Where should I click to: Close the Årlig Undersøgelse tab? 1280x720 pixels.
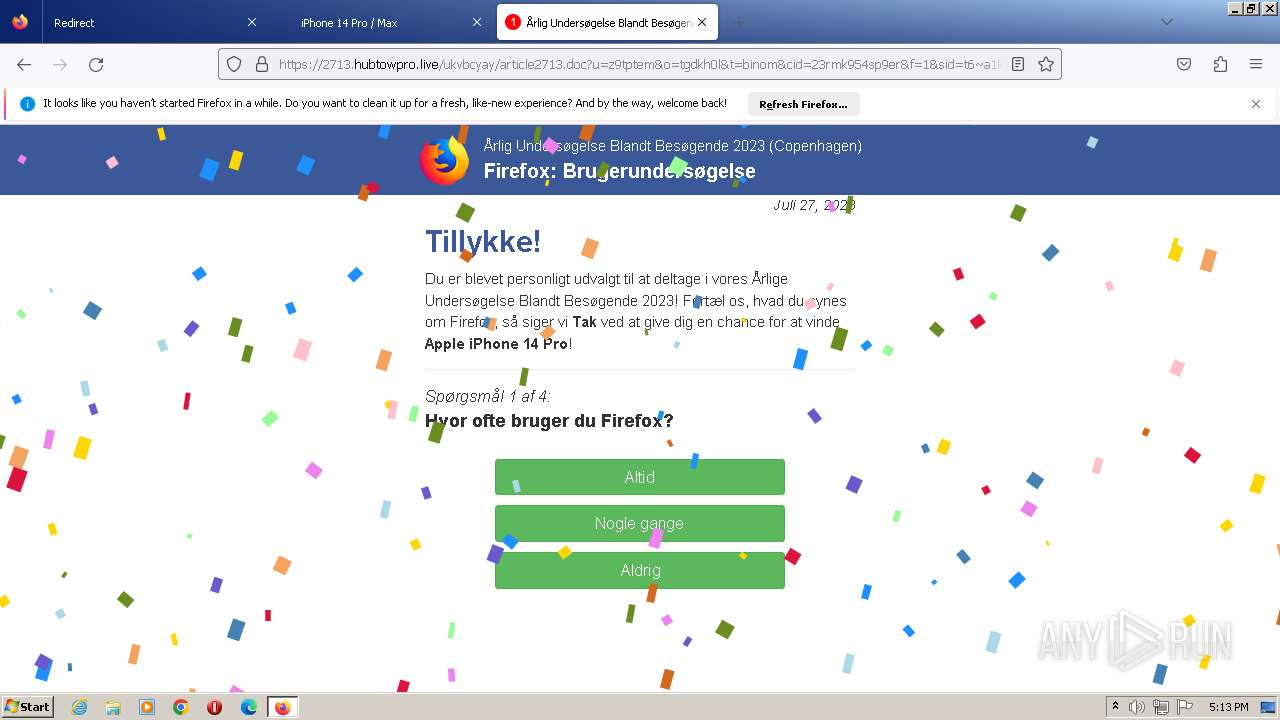click(702, 22)
